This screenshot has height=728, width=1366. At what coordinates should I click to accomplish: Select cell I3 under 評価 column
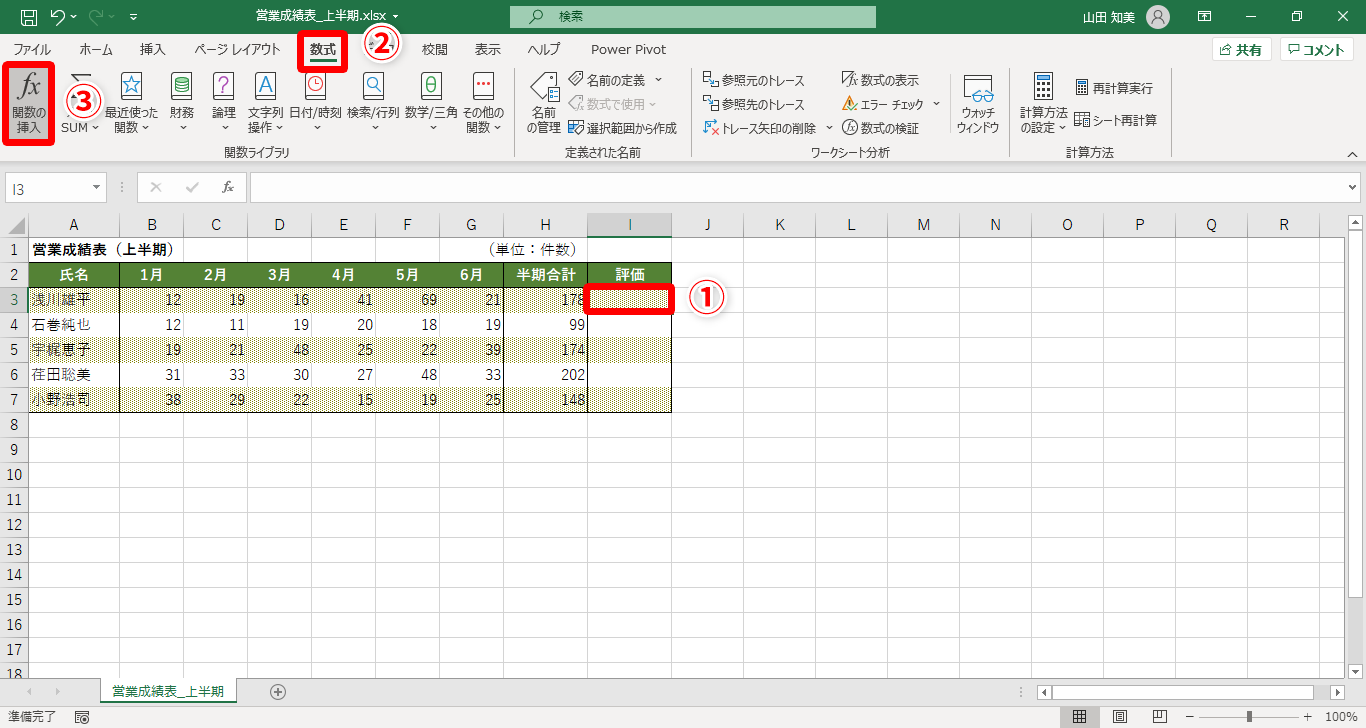coord(629,299)
